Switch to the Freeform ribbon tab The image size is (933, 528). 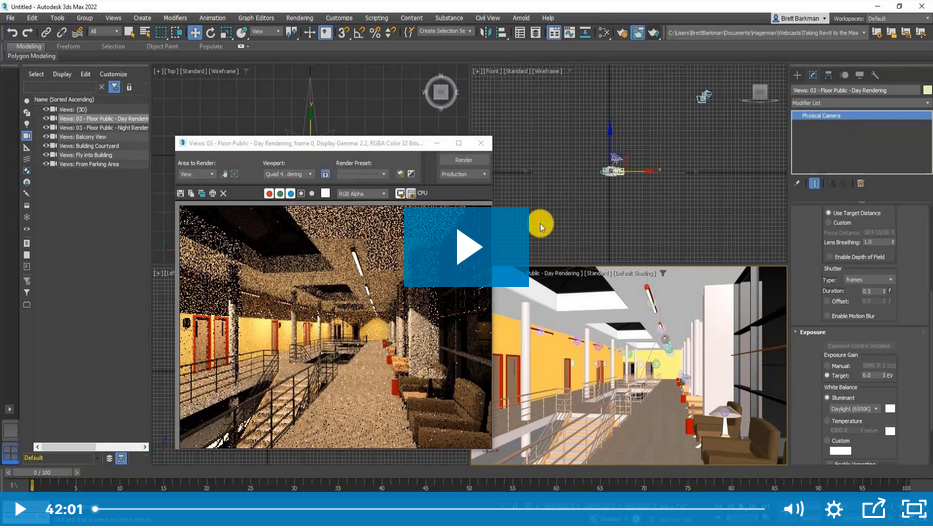[68, 46]
